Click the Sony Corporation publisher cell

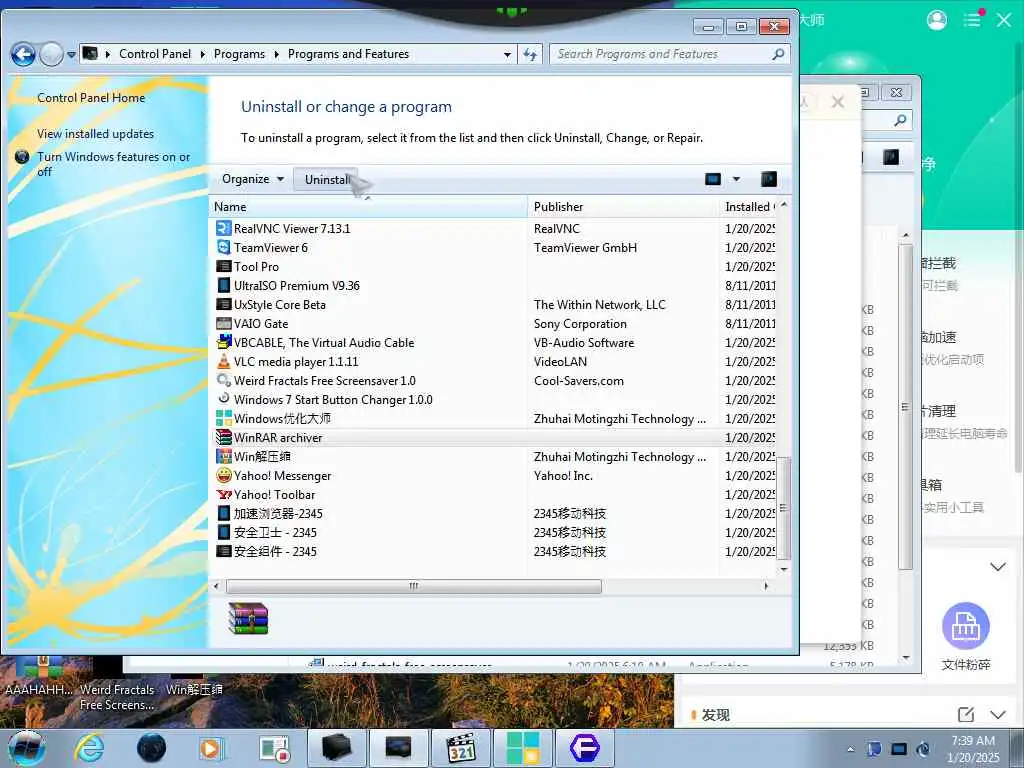[x=580, y=324]
